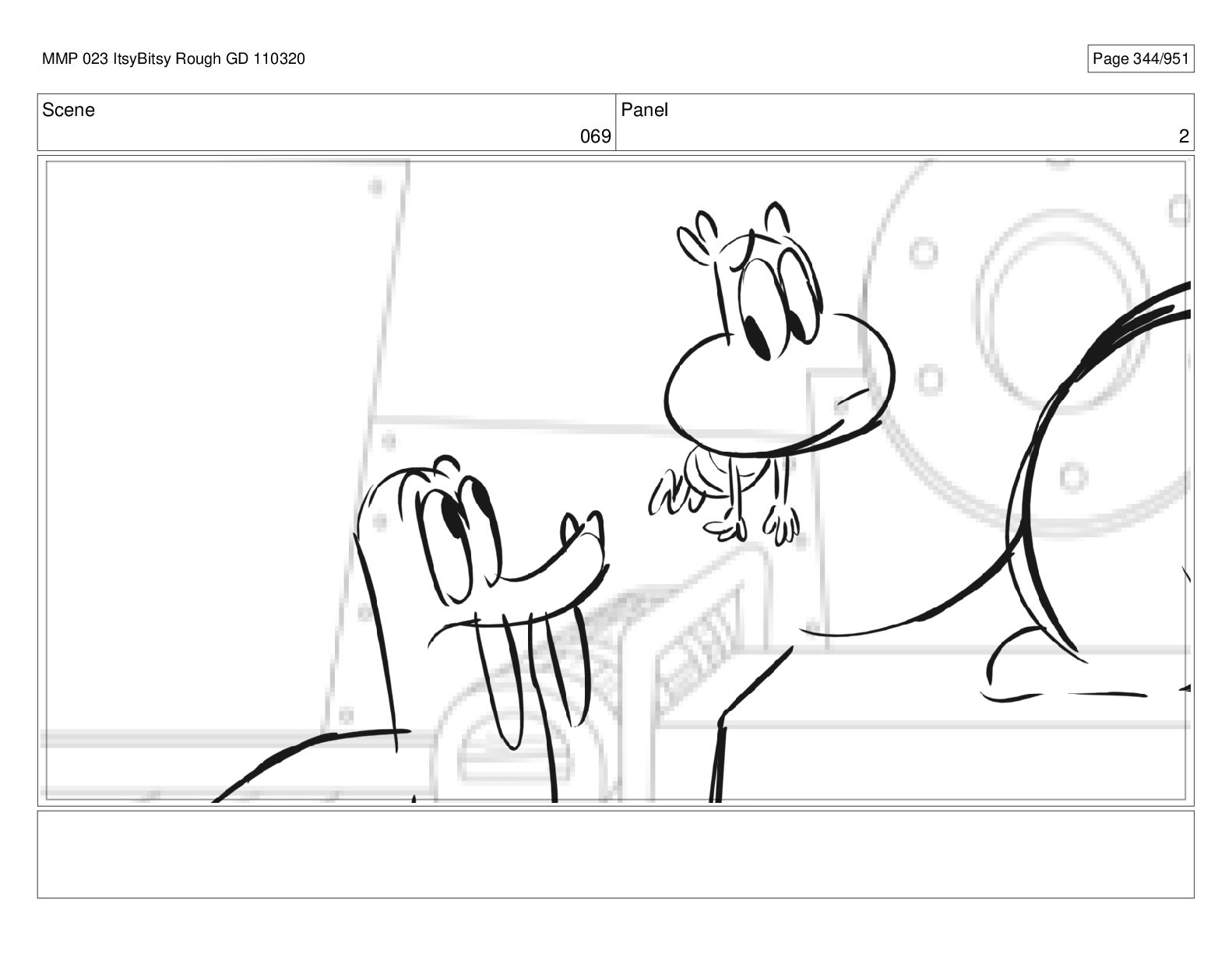
Task: Click the document title 'MMP 023 ItsyBitsy Rough GD 110320'
Action: coord(174,59)
